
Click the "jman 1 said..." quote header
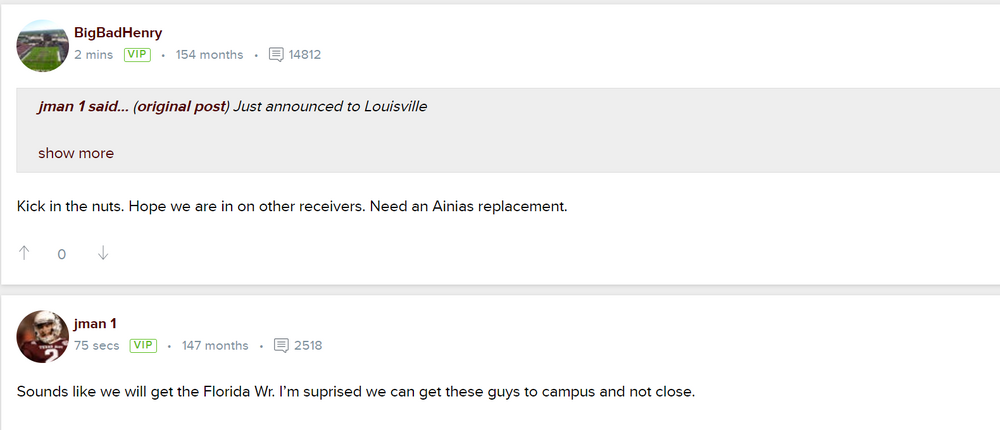click(x=83, y=106)
